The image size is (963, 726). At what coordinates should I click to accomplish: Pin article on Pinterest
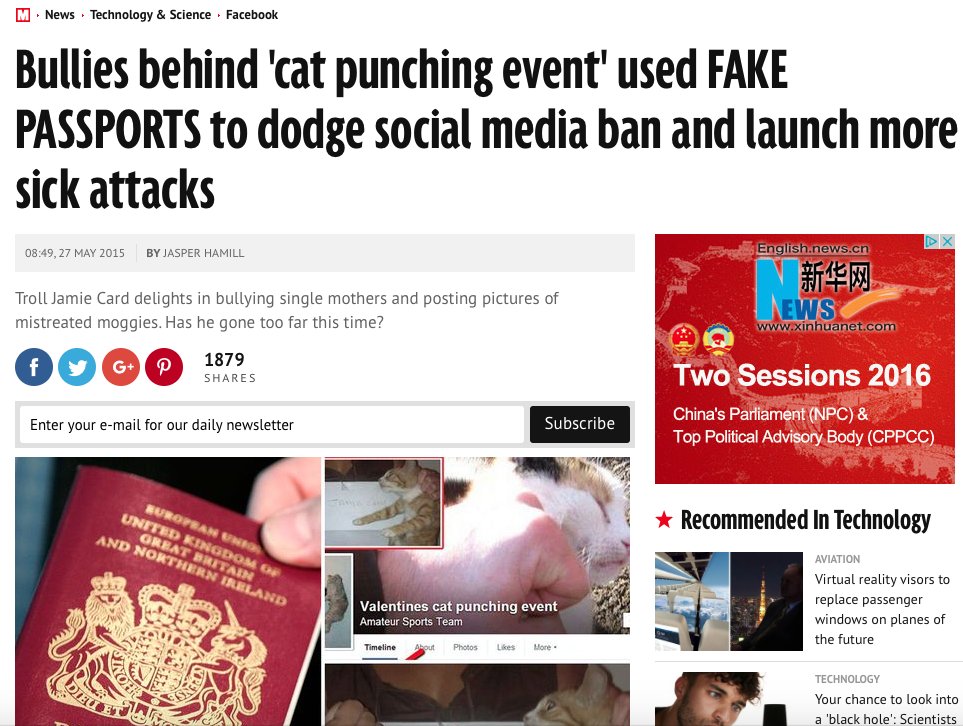[x=164, y=367]
